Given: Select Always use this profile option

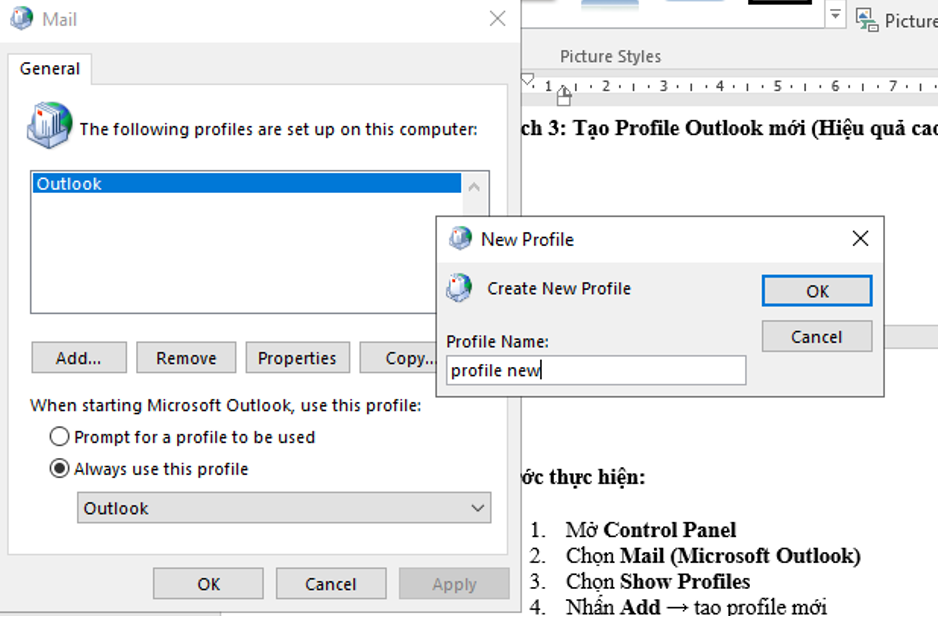Looking at the screenshot, I should tap(149, 469).
